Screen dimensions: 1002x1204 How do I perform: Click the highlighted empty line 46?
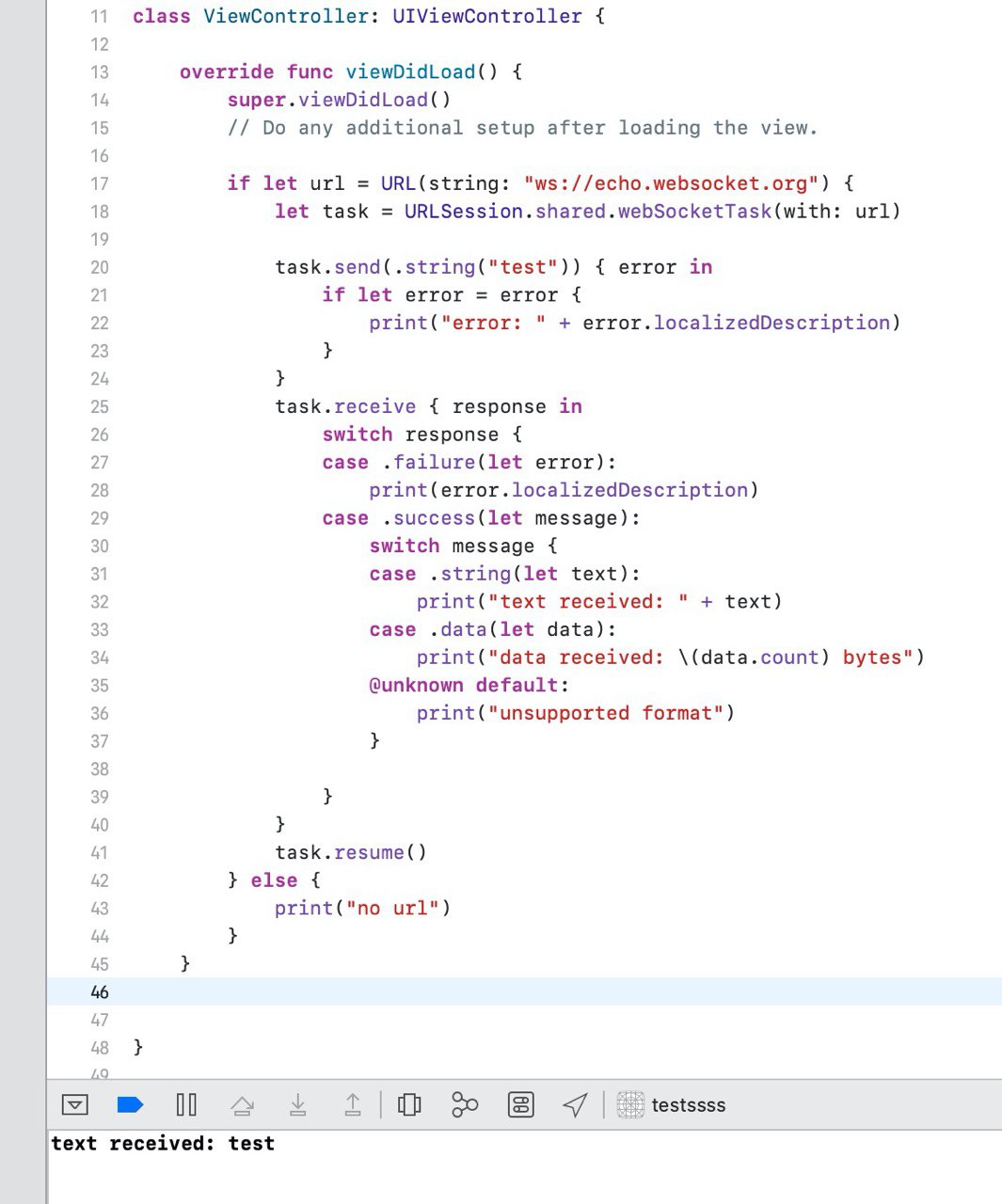524,991
